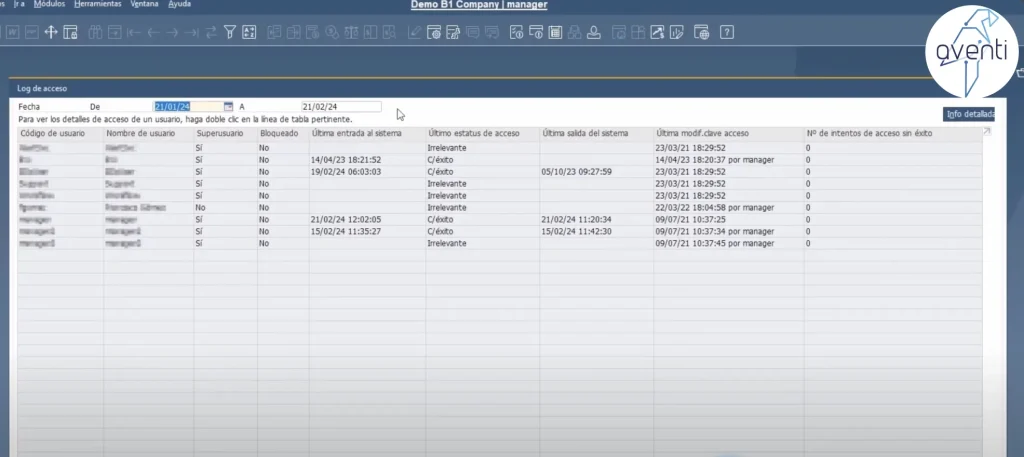
Task: Click the A date field 21/02/24
Action: point(341,106)
